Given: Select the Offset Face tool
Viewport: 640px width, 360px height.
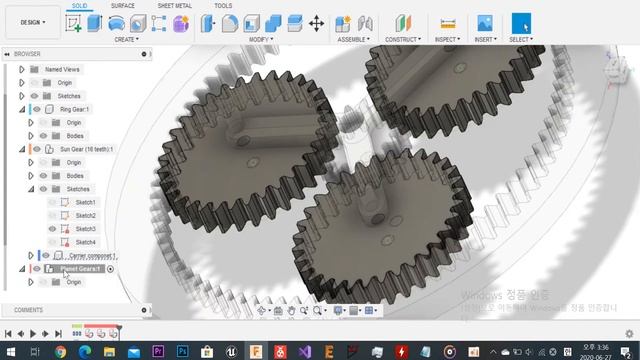Looking at the screenshot, I should [x=295, y=23].
